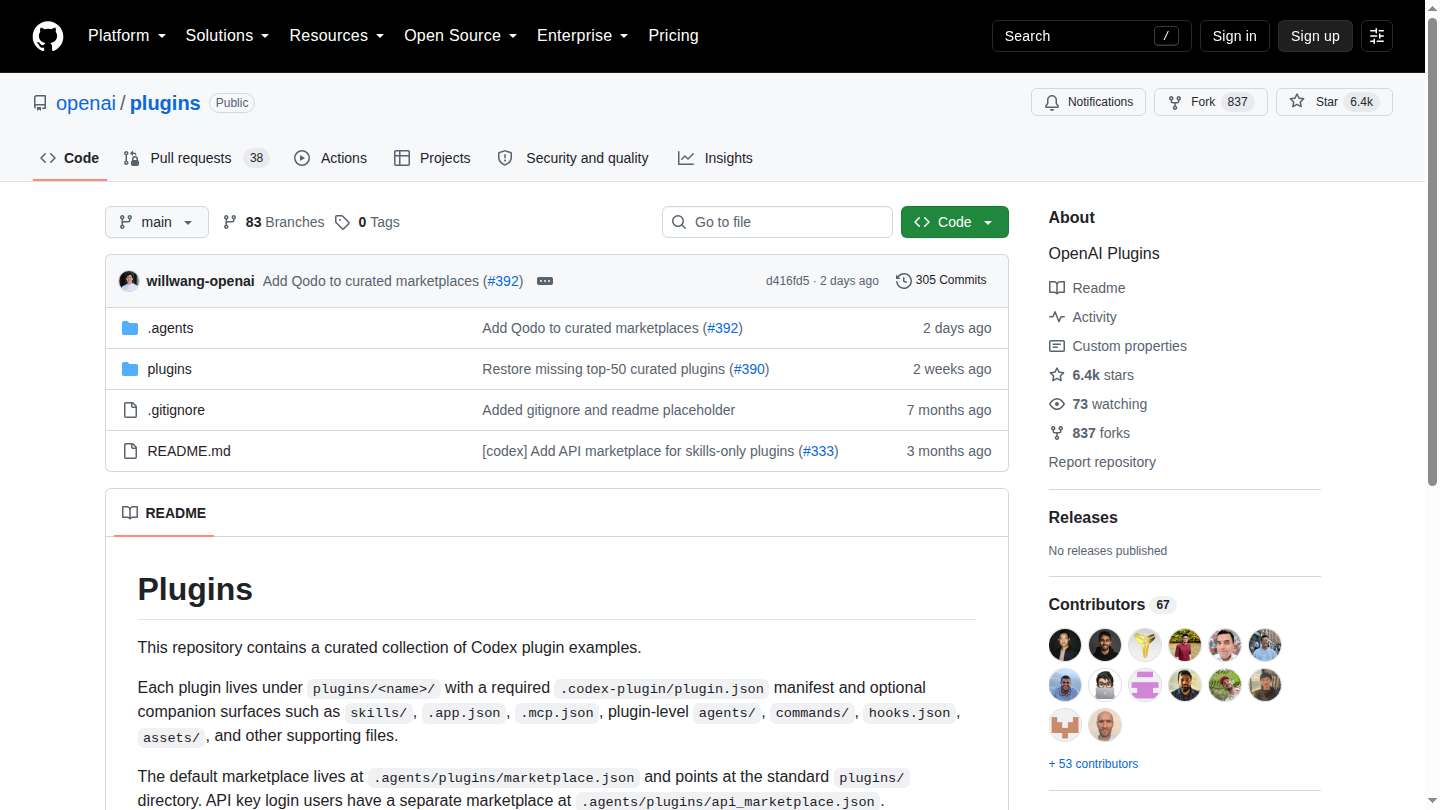Open the README.md file name
Viewport: 1440px width, 810px height.
coord(189,451)
